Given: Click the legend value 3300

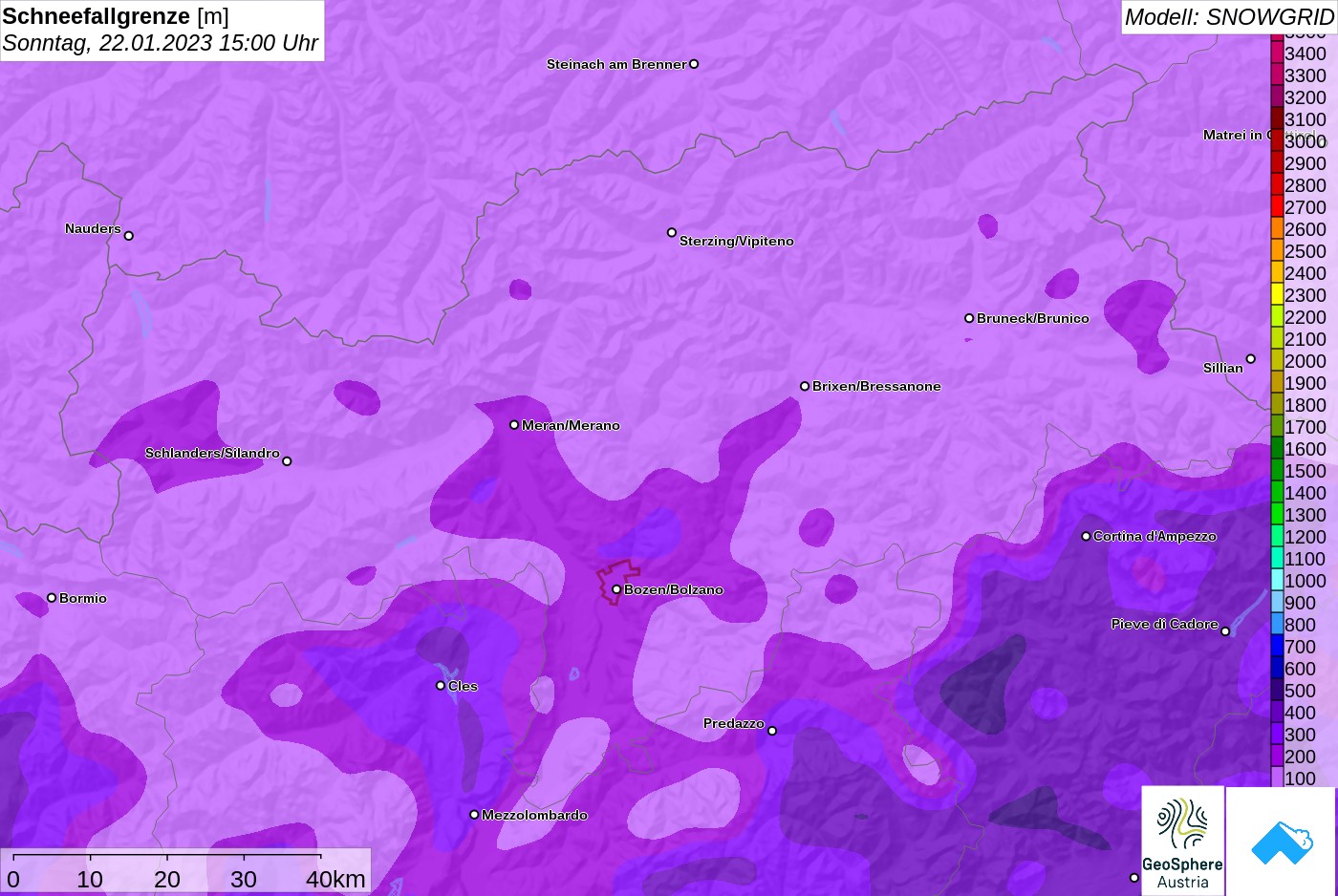Looking at the screenshot, I should [x=1306, y=75].
